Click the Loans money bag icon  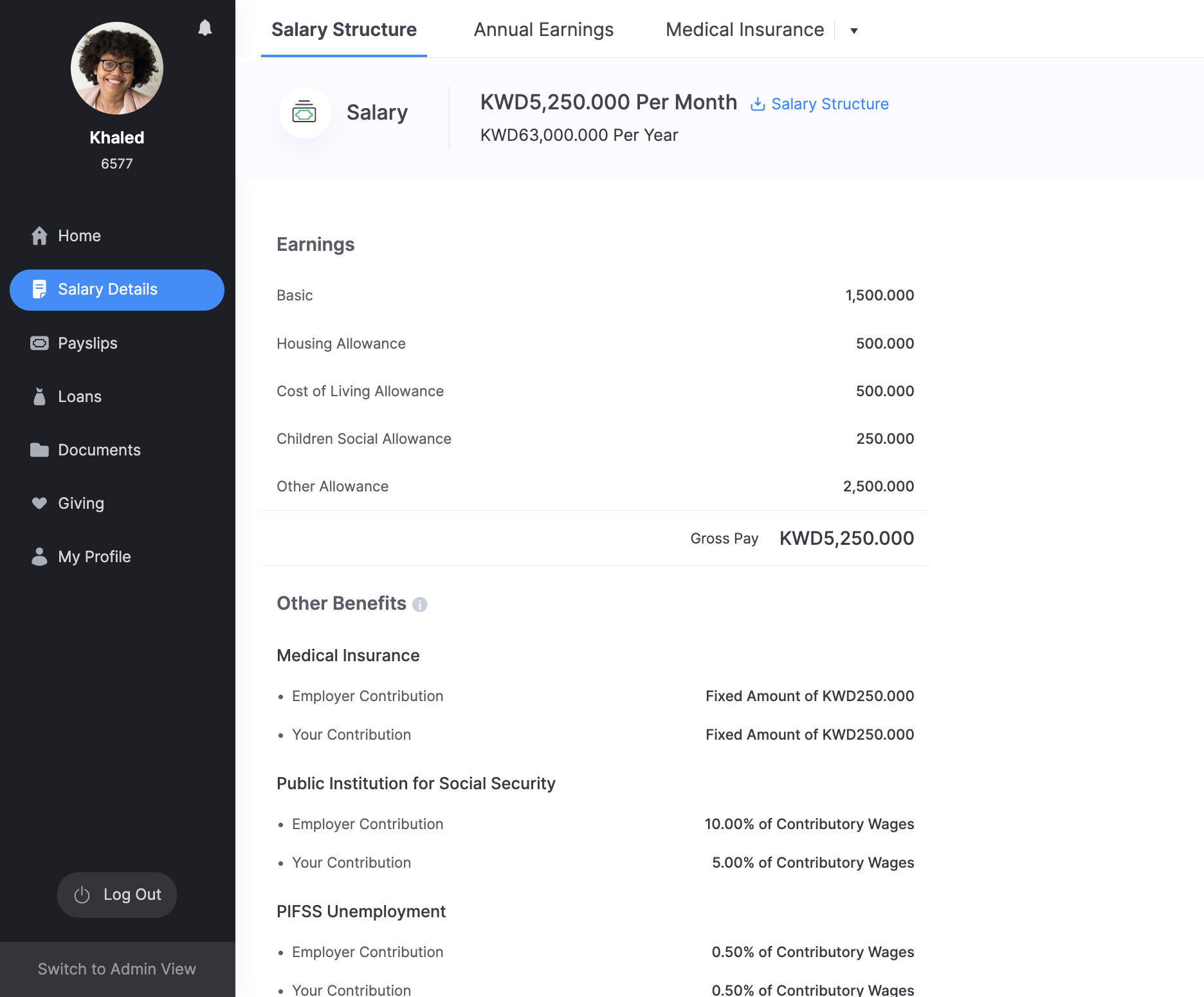point(39,397)
